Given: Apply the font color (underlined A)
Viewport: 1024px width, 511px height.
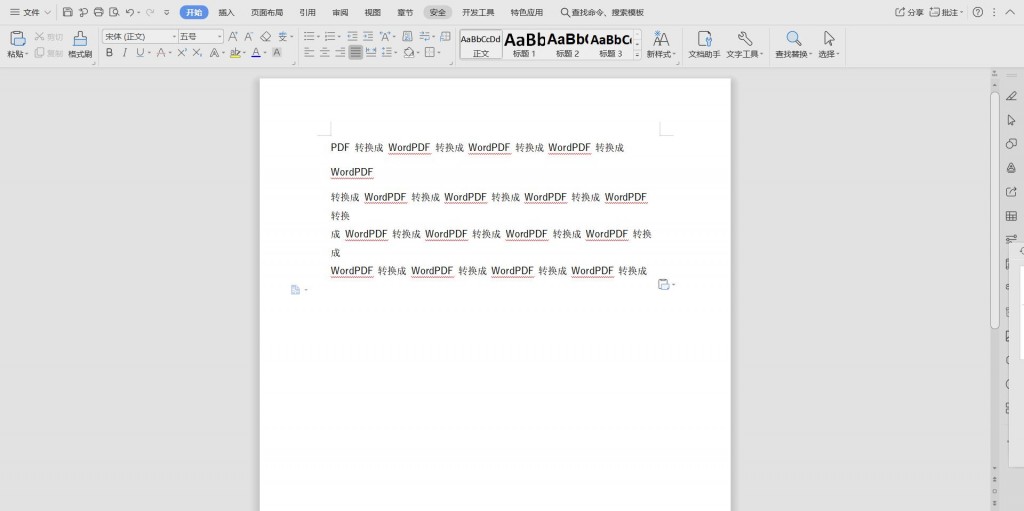Looking at the screenshot, I should 255,52.
